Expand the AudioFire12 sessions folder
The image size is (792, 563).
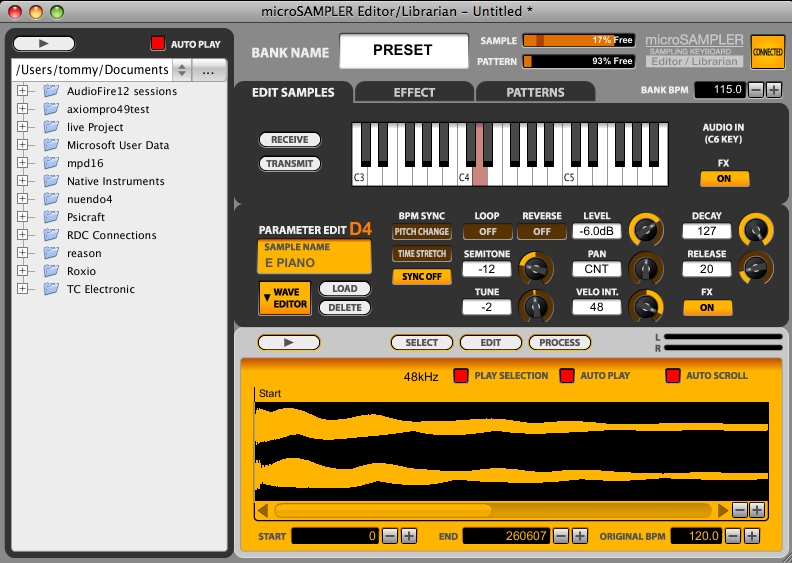click(22, 91)
